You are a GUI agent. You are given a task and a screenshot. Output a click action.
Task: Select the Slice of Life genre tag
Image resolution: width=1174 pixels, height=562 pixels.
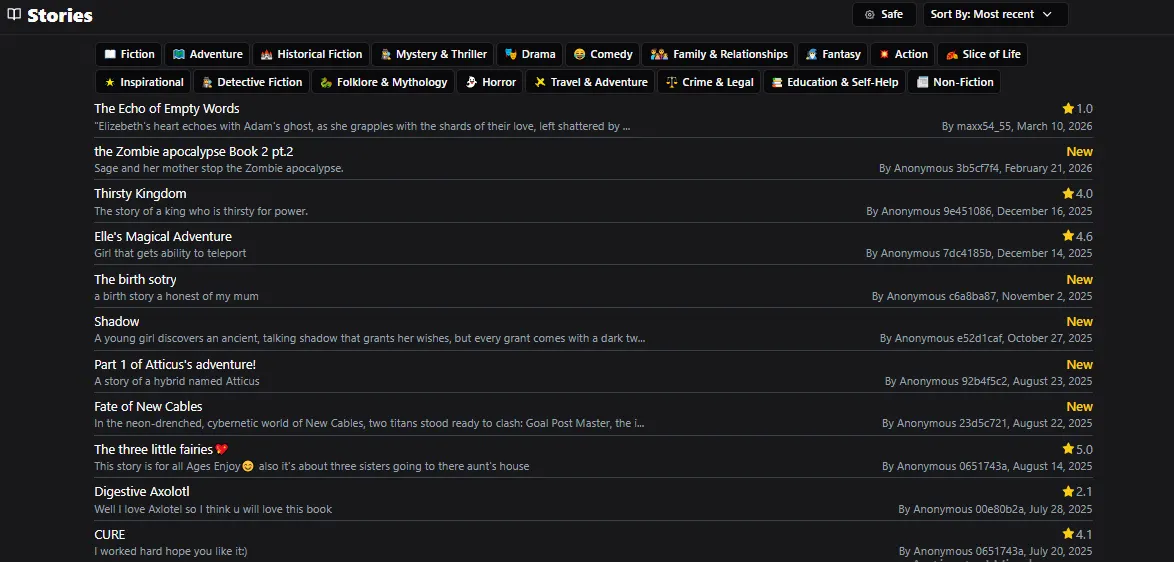pyautogui.click(x=982, y=54)
